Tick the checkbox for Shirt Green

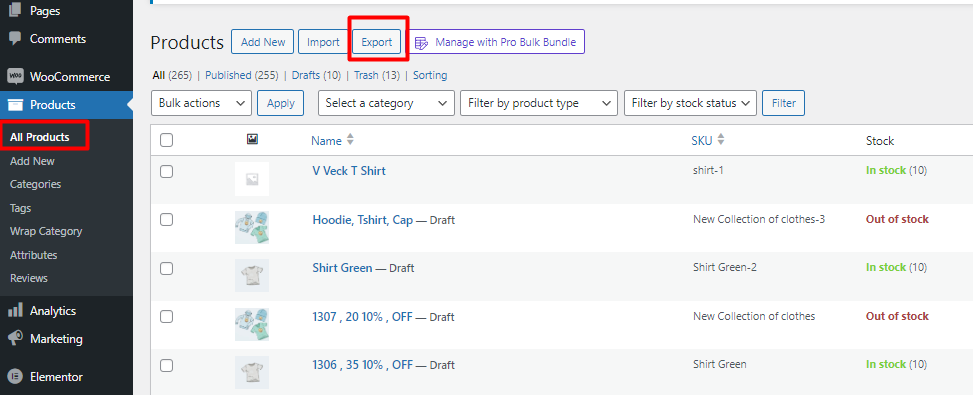[x=166, y=268]
